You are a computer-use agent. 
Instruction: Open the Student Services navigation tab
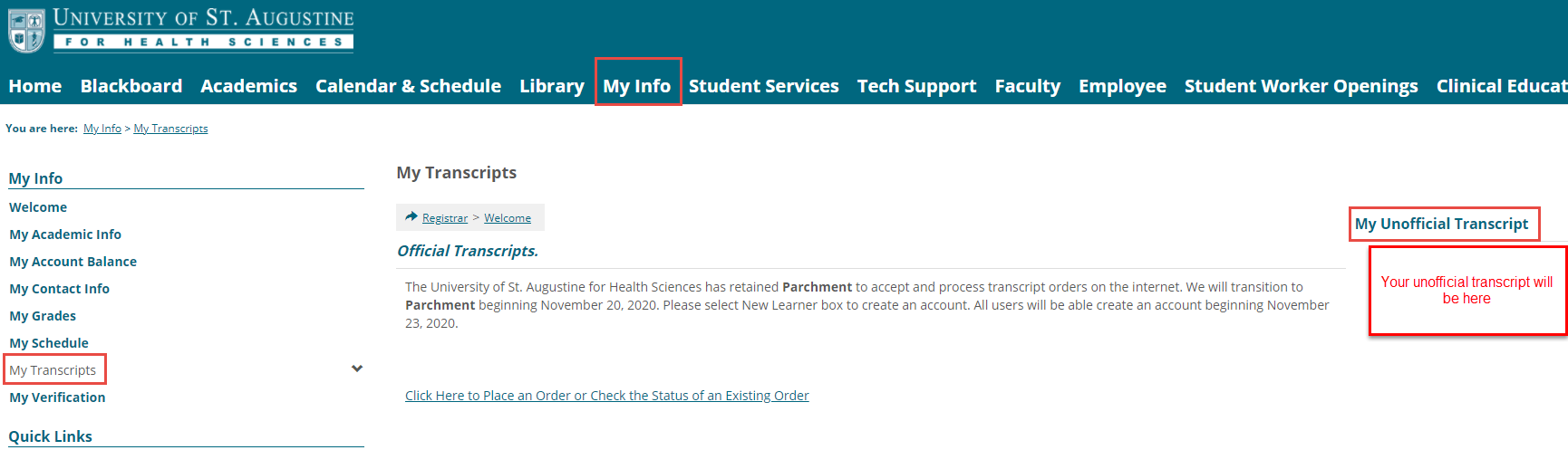point(764,86)
